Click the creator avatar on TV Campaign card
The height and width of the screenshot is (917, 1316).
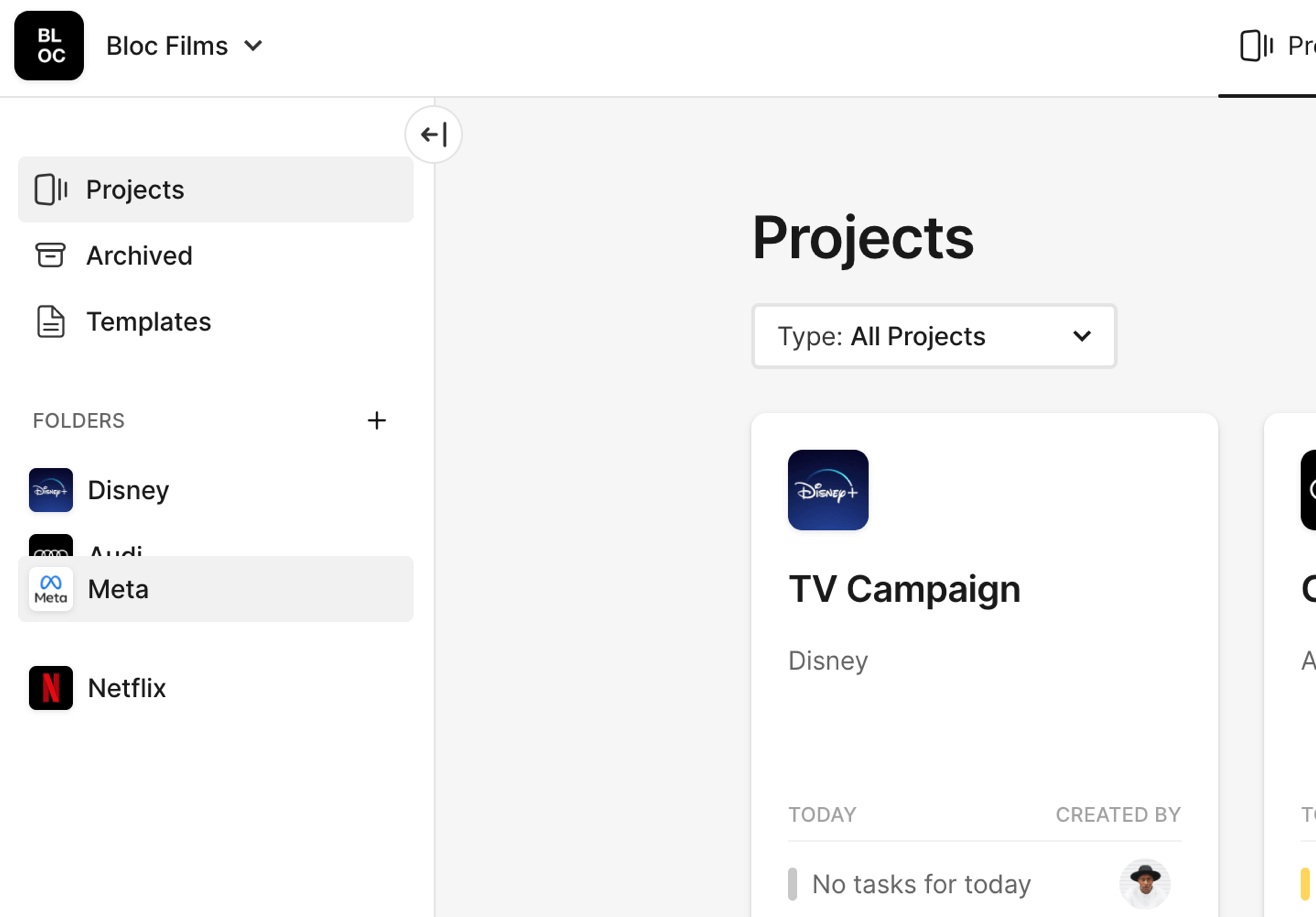point(1144,884)
